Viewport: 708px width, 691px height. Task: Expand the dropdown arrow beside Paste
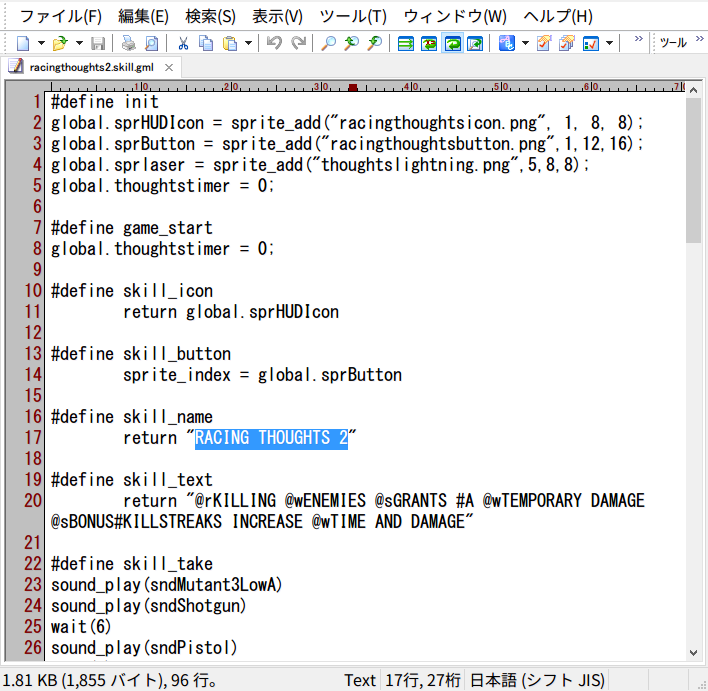[248, 43]
